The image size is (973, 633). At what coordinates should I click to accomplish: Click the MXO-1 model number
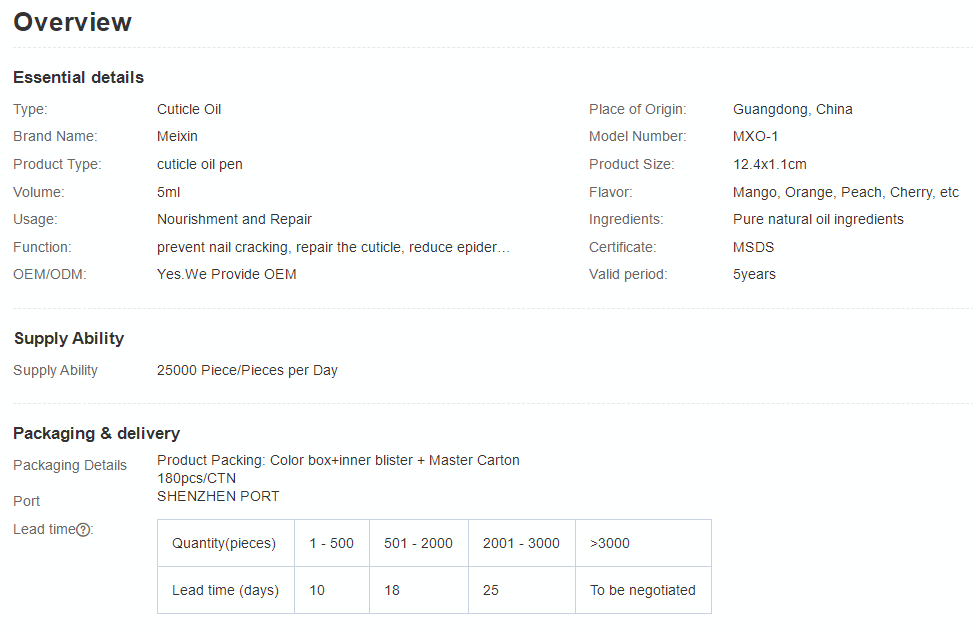pos(755,137)
